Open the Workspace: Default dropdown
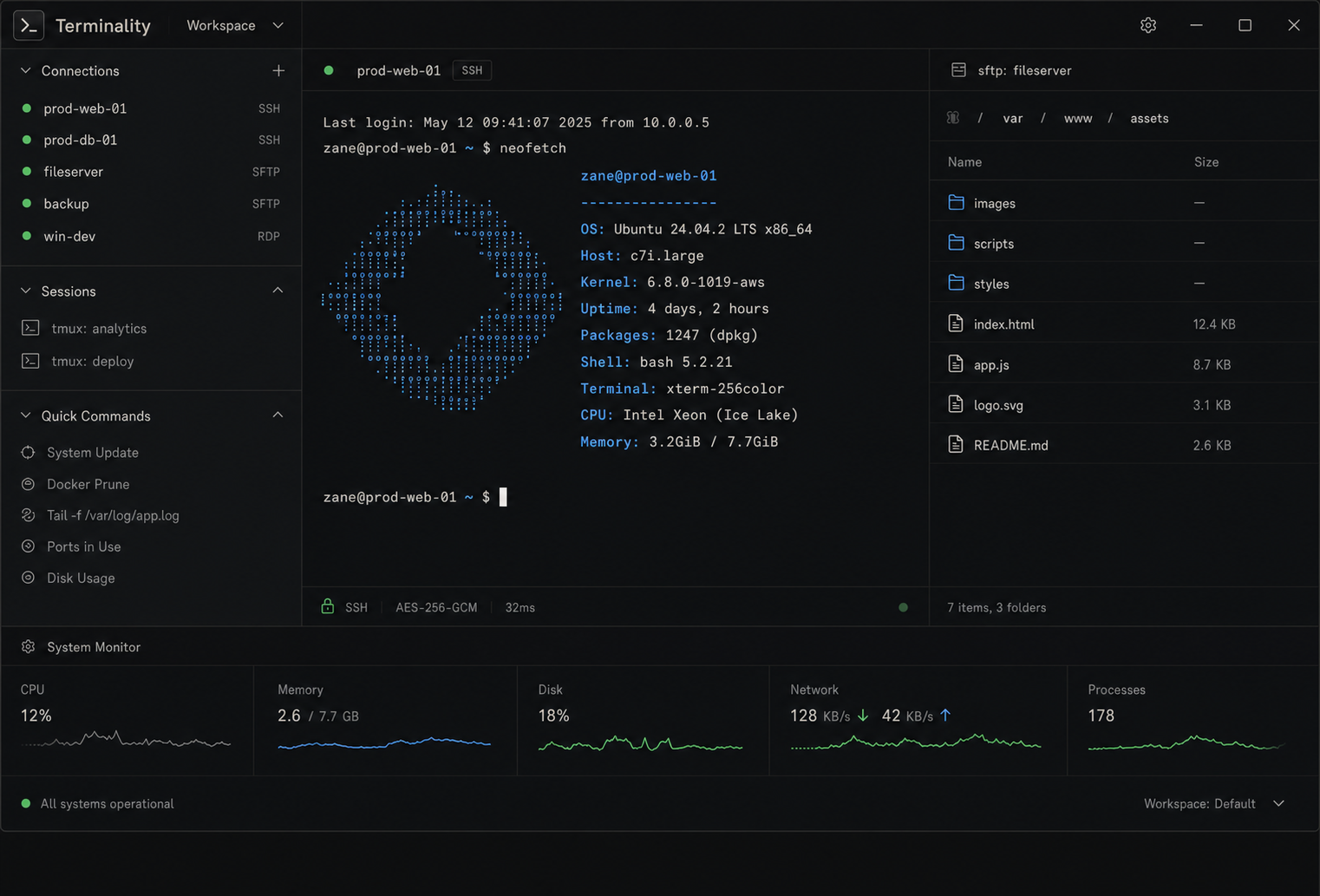The height and width of the screenshot is (896, 1320). point(1213,804)
